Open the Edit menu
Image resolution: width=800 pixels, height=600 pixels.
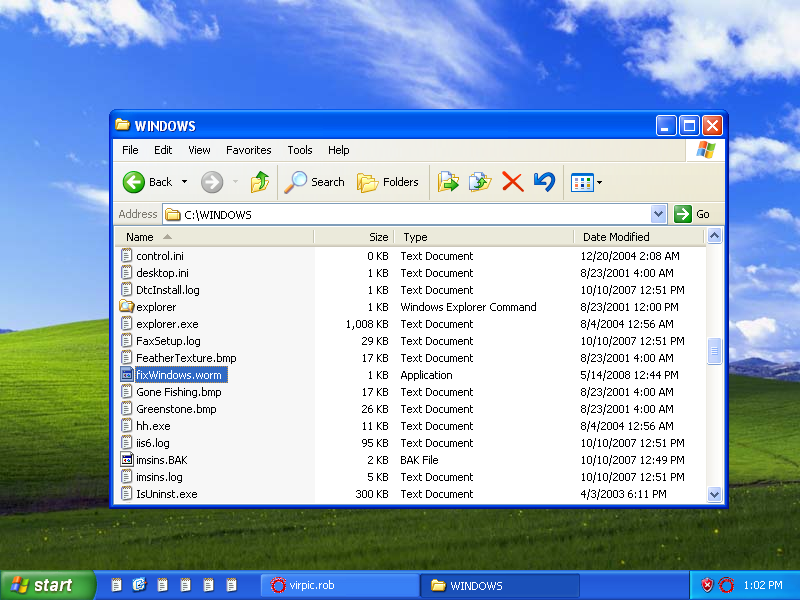[x=163, y=150]
